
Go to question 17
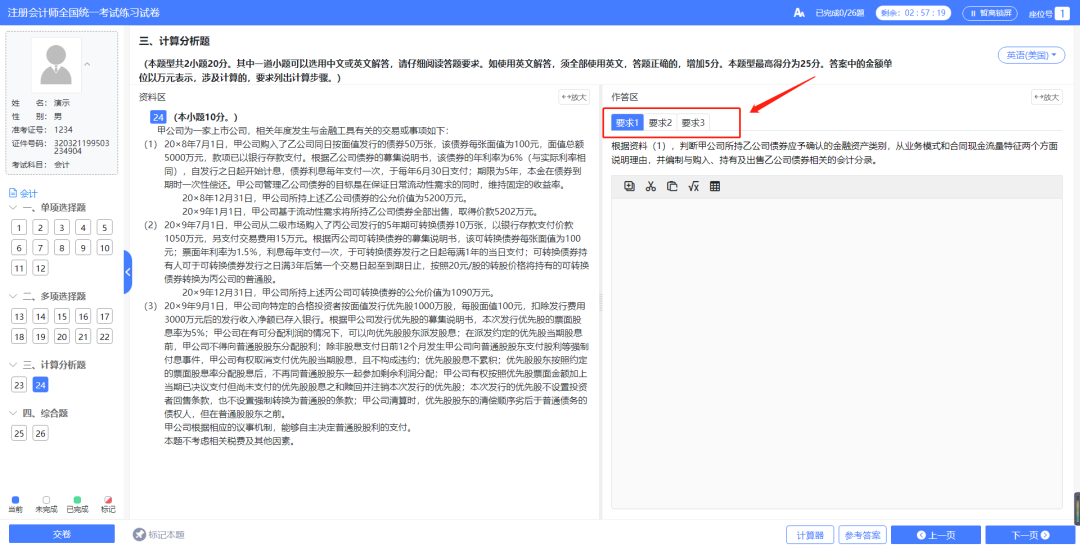[105, 317]
